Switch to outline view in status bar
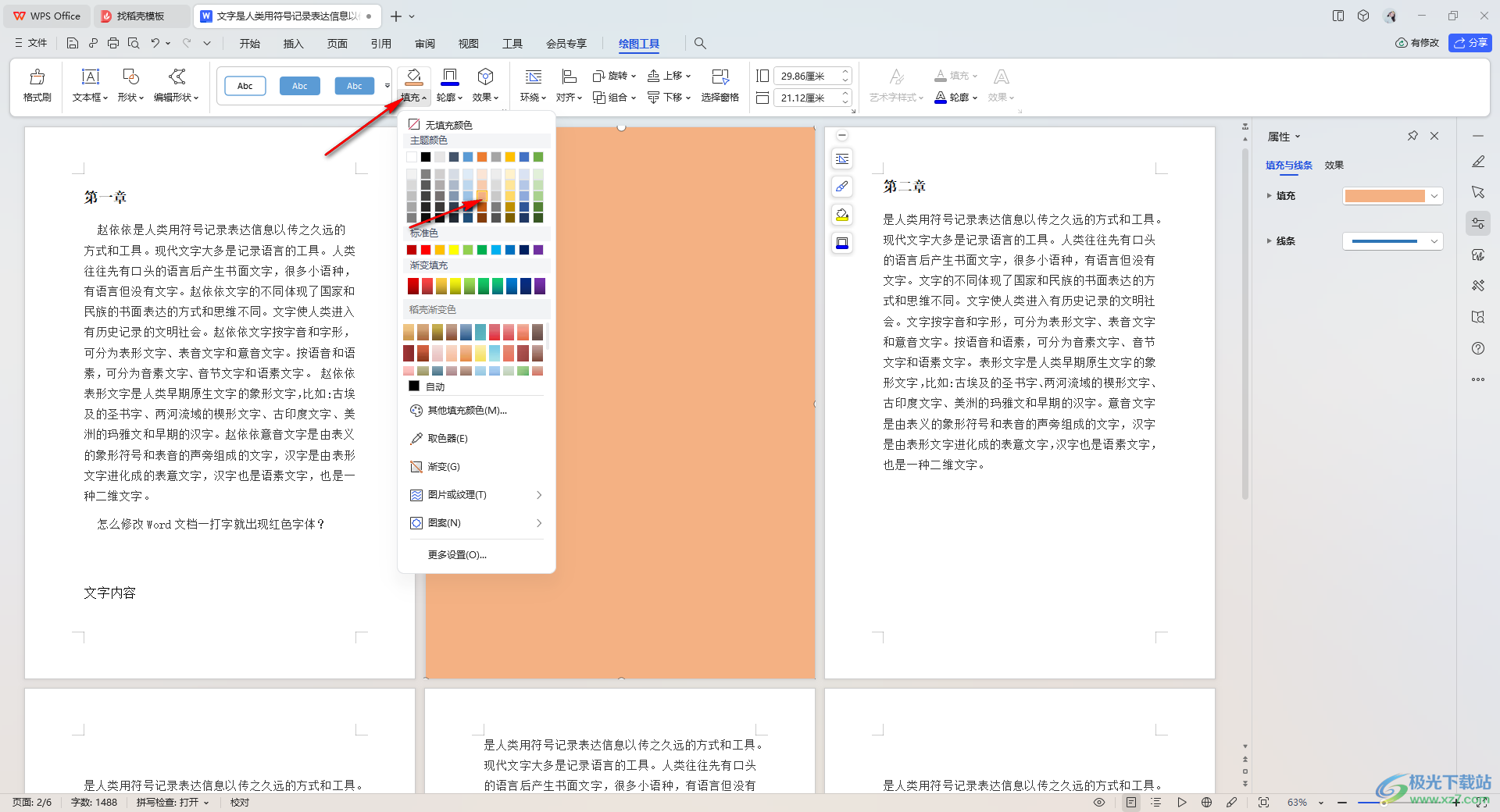 [1156, 802]
